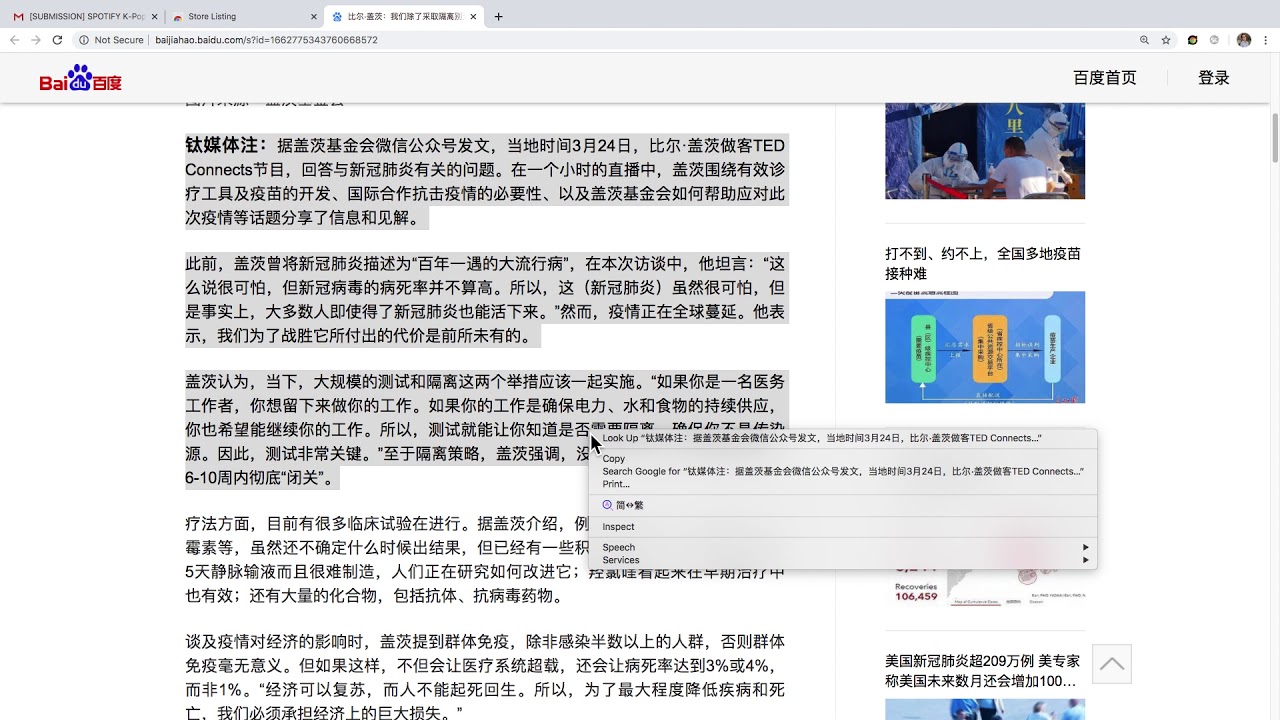Click the Recoveries 106,459 chart thumbnail

[x=985, y=588]
